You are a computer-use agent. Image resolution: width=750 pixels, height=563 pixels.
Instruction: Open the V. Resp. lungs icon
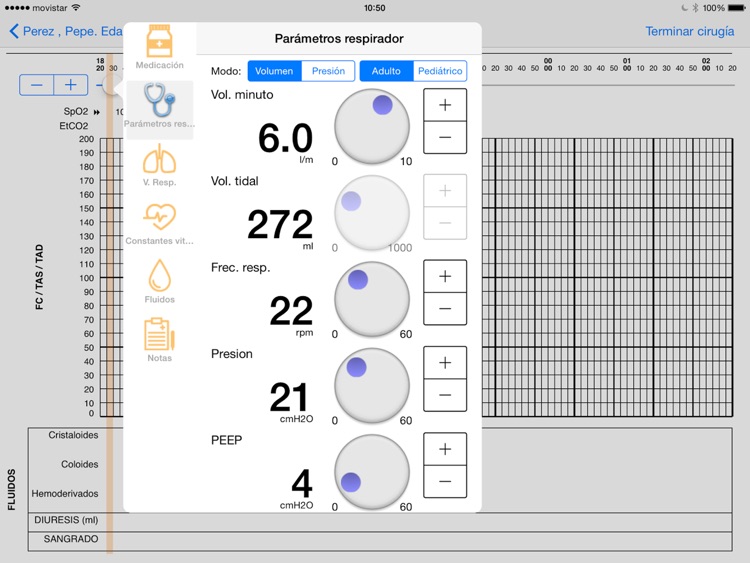(159, 158)
